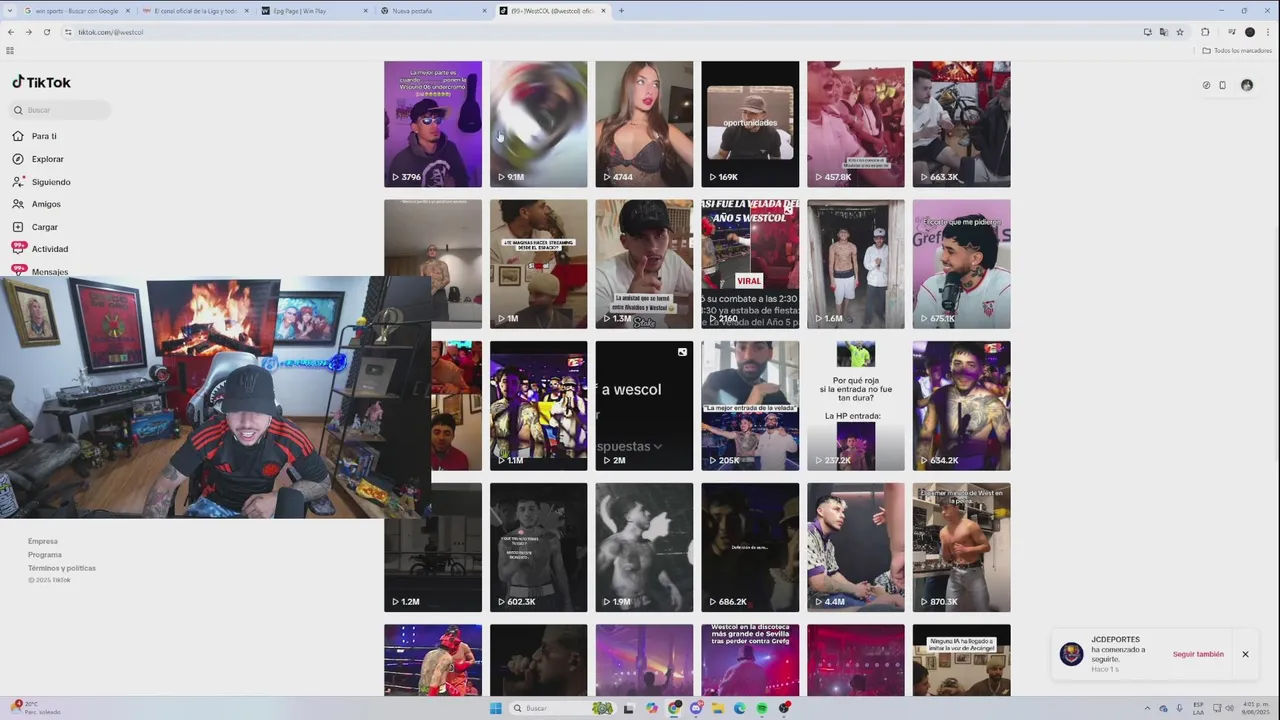Open the video with 457.8K views
Screen dimensions: 1280x720
[x=856, y=124]
